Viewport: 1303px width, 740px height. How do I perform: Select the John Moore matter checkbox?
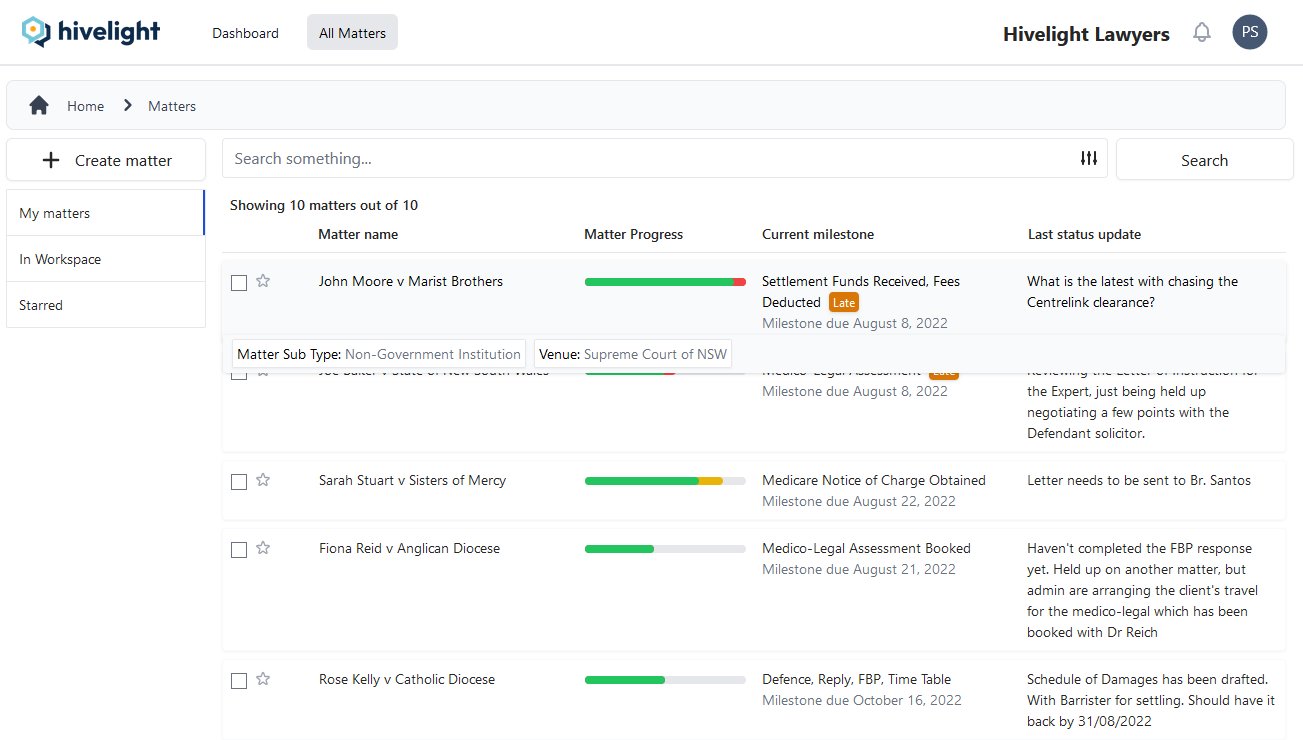pyautogui.click(x=238, y=282)
